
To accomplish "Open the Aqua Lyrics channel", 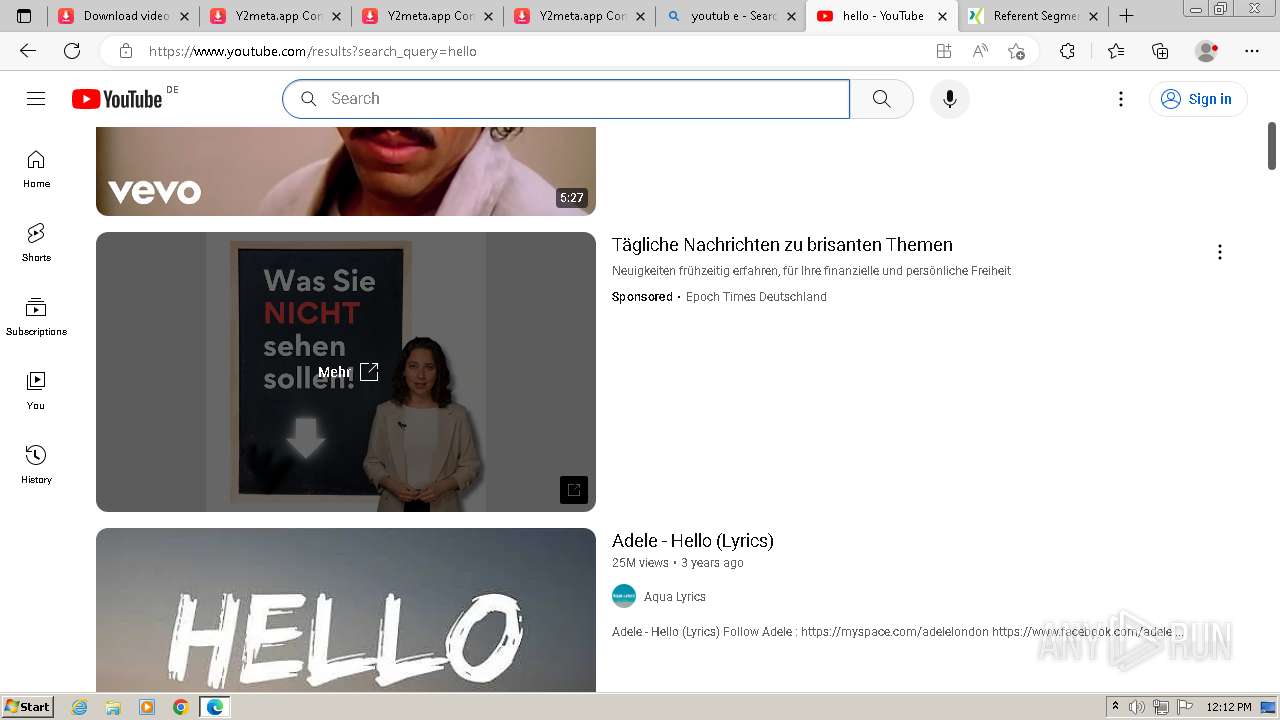I will [x=675, y=597].
